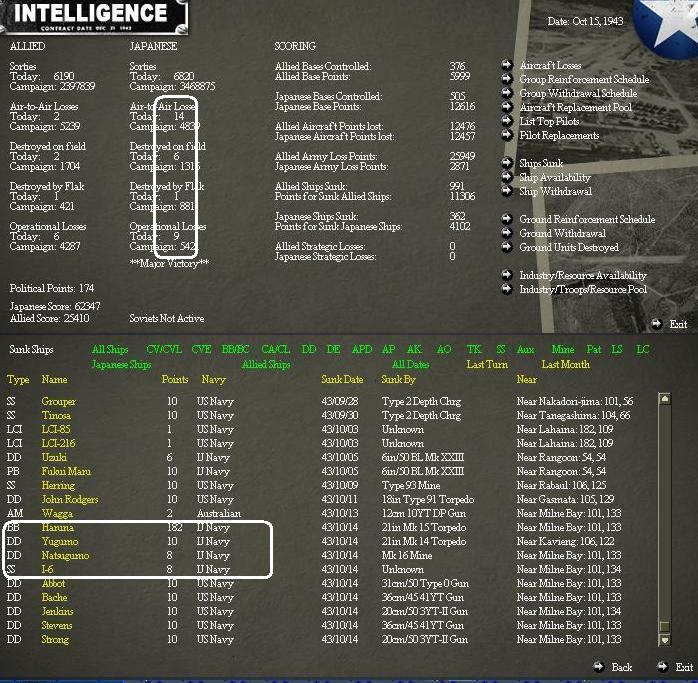Filter sunk ships by DE
The image size is (698, 683).
333,350
